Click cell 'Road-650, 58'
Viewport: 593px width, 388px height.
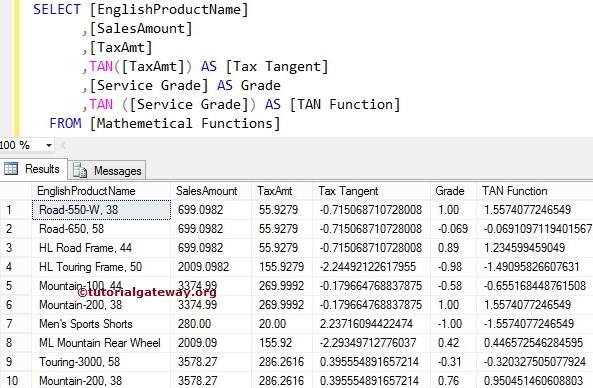coord(101,229)
